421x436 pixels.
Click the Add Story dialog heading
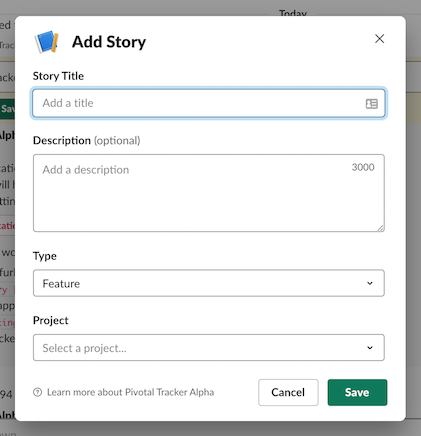pos(109,42)
